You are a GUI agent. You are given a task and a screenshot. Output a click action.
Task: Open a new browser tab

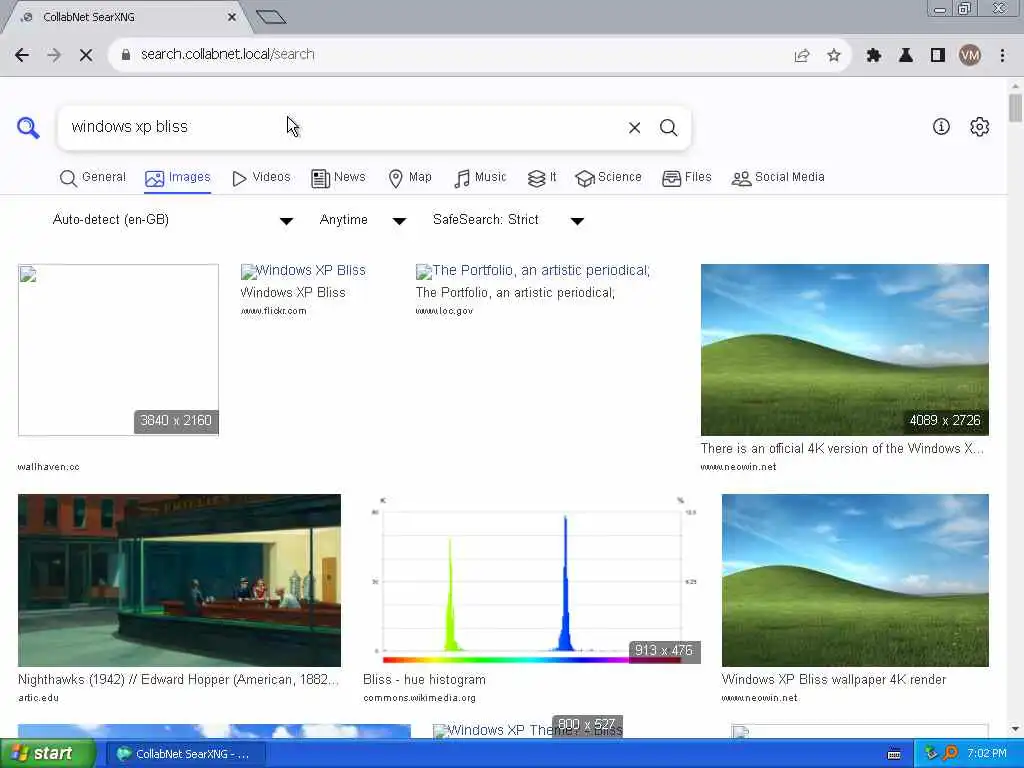point(271,17)
